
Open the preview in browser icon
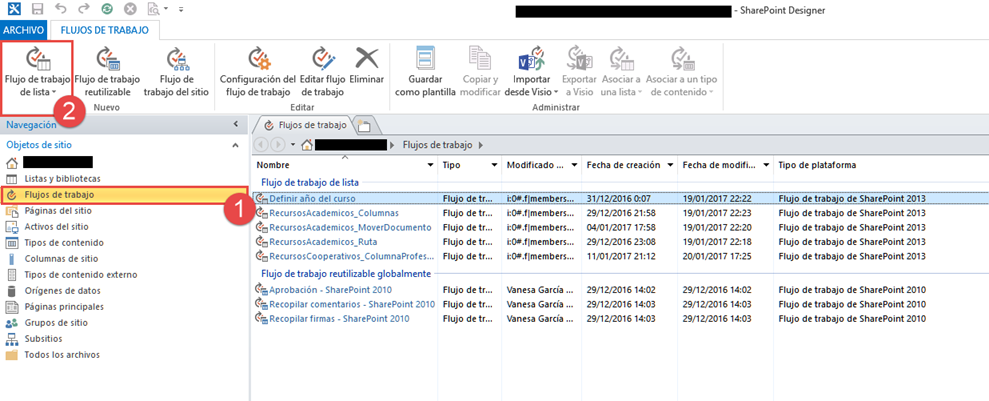click(153, 9)
